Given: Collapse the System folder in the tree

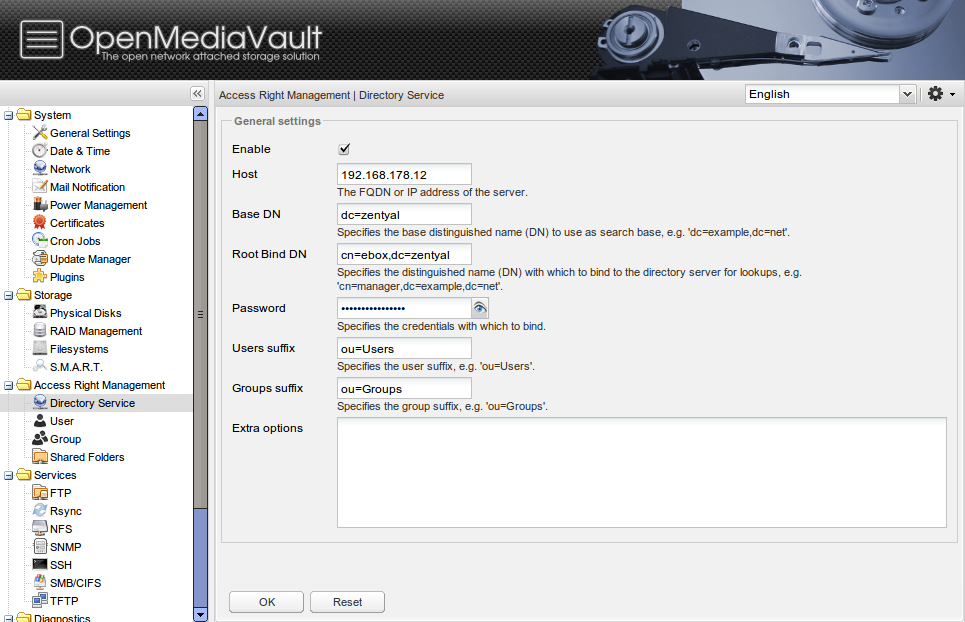Looking at the screenshot, I should pos(8,114).
